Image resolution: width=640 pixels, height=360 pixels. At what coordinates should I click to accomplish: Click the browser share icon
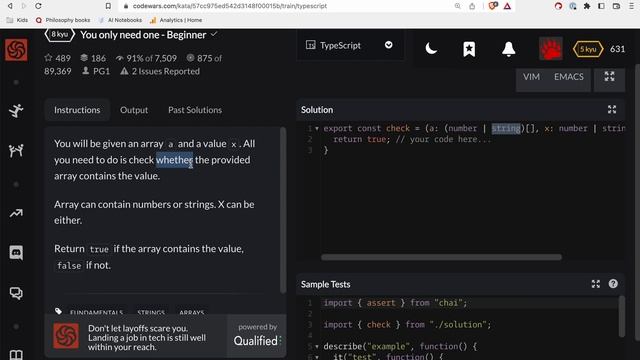pos(472,6)
